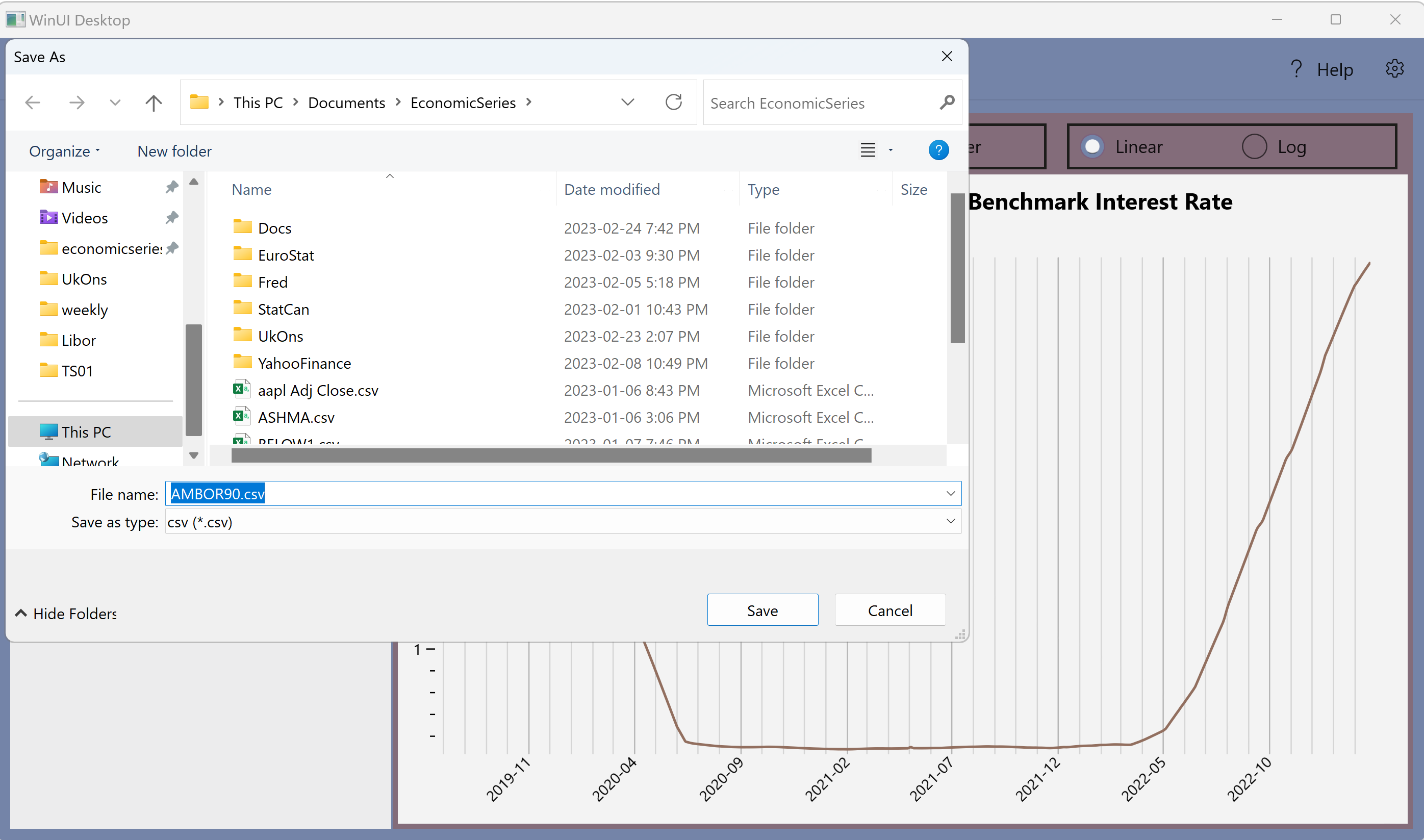Click the back navigation arrow
The width and height of the screenshot is (1424, 840).
33,103
